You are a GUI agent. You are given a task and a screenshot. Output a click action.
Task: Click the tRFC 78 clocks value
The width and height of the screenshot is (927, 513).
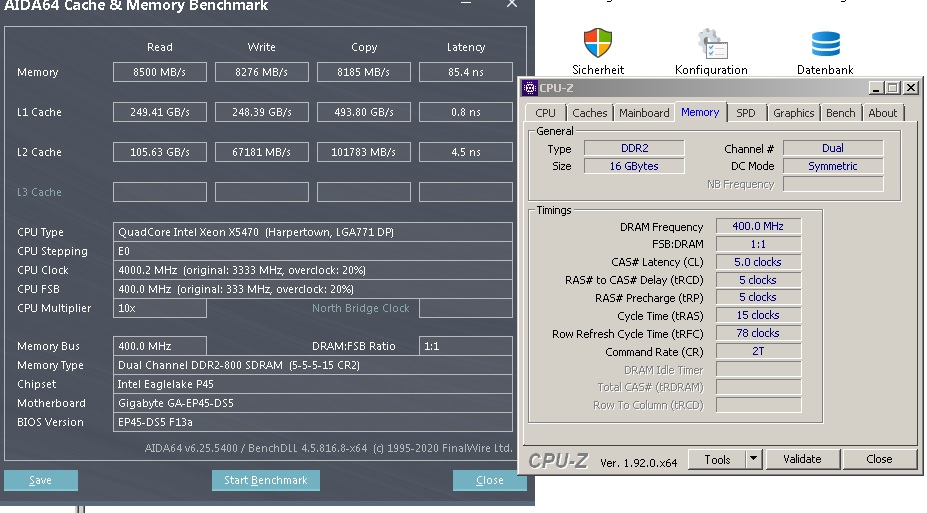tap(759, 333)
